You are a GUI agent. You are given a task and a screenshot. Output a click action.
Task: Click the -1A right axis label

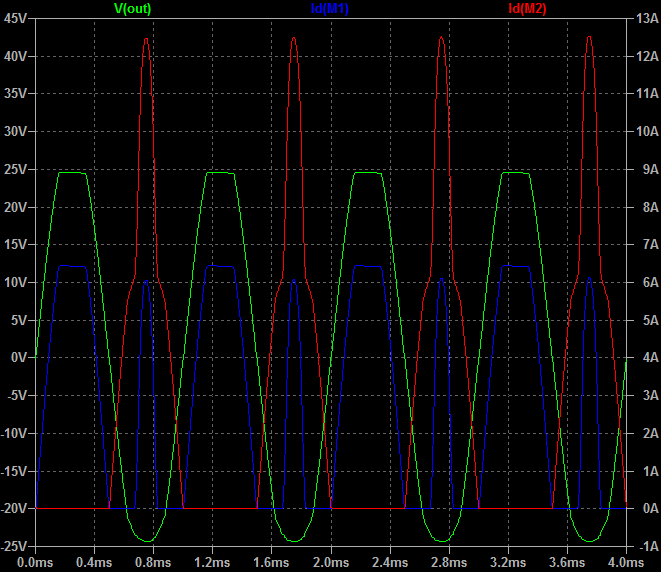pos(649,546)
